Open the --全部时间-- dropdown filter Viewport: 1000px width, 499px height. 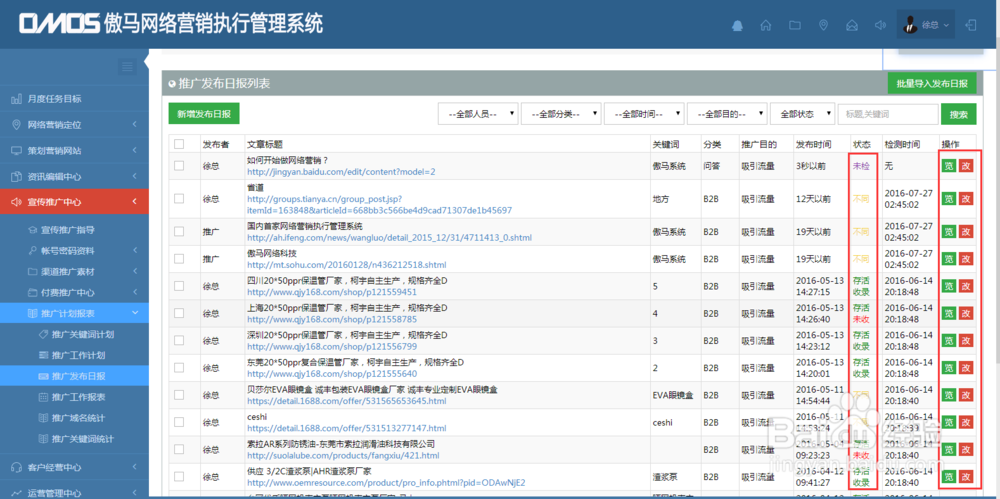[x=644, y=114]
